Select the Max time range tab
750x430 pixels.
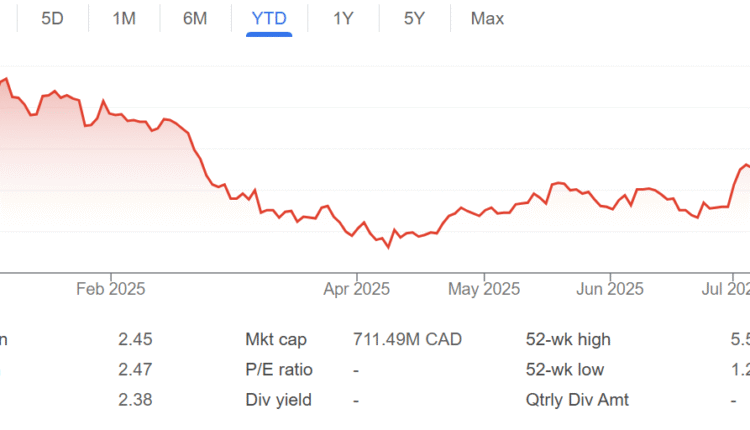pyautogui.click(x=487, y=18)
